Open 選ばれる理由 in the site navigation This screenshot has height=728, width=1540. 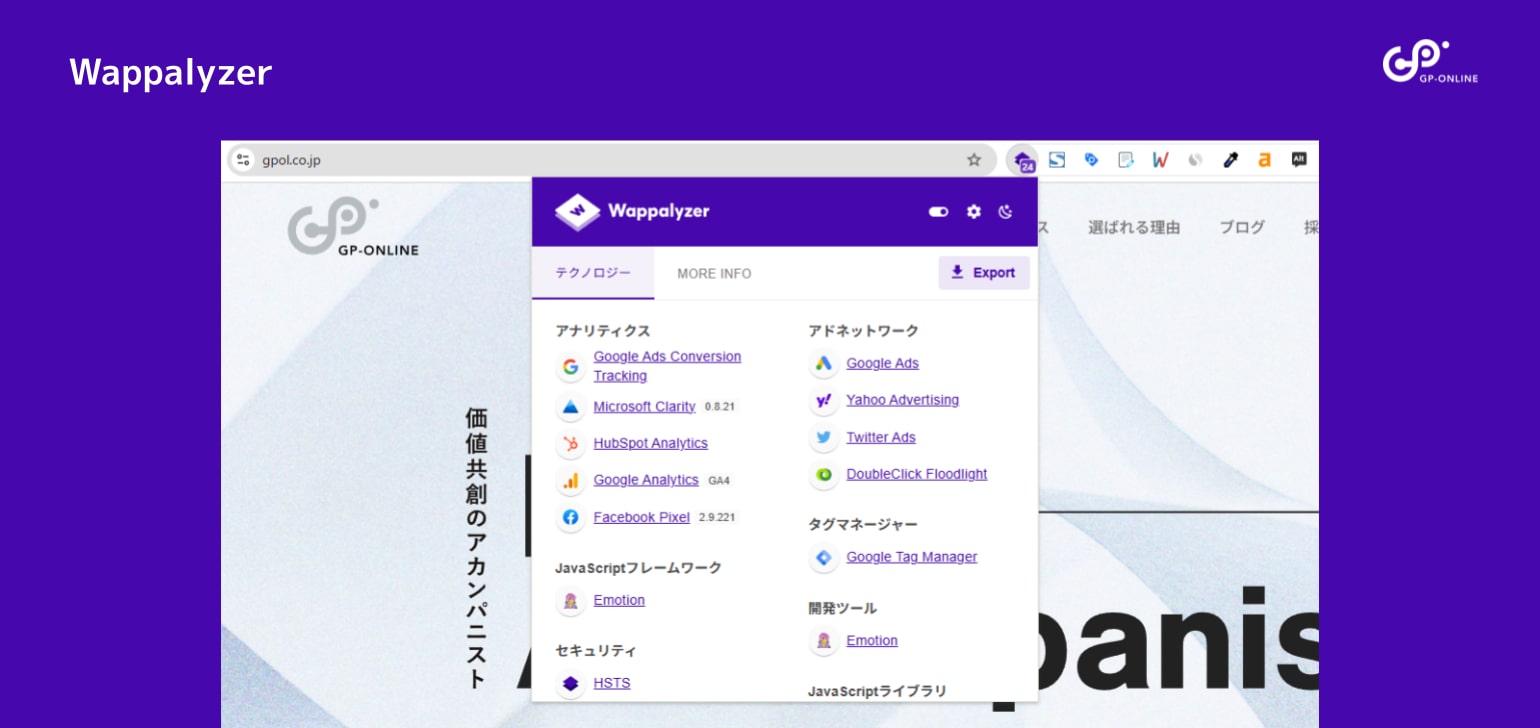(1134, 227)
